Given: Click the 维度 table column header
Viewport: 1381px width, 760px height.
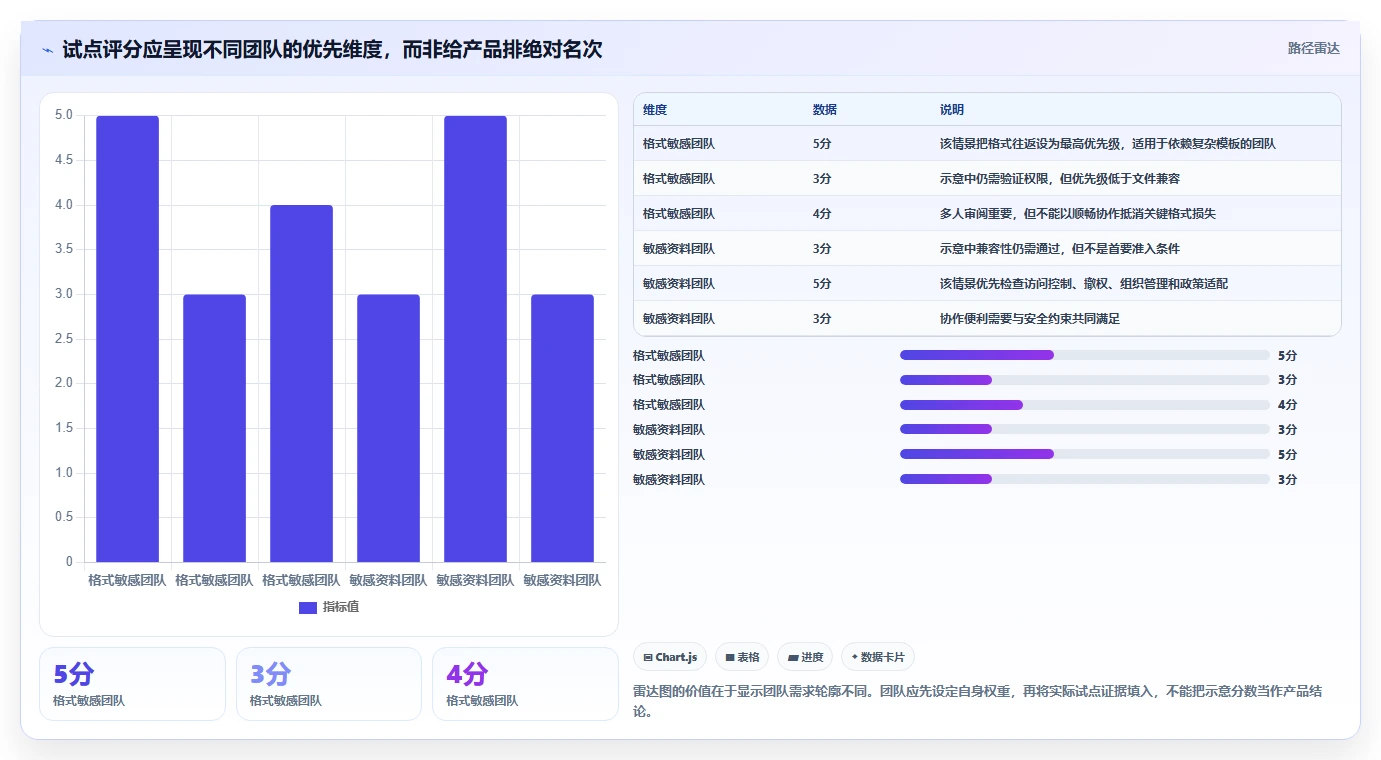Looking at the screenshot, I should [x=655, y=109].
